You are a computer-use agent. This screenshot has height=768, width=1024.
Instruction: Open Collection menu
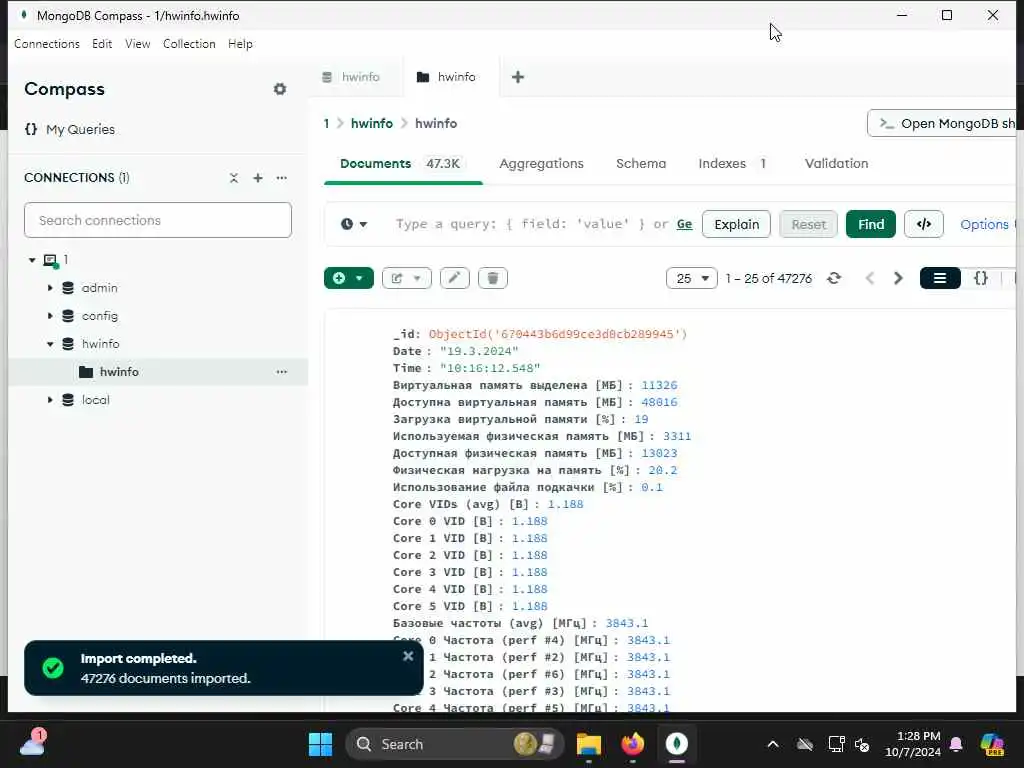tap(189, 44)
